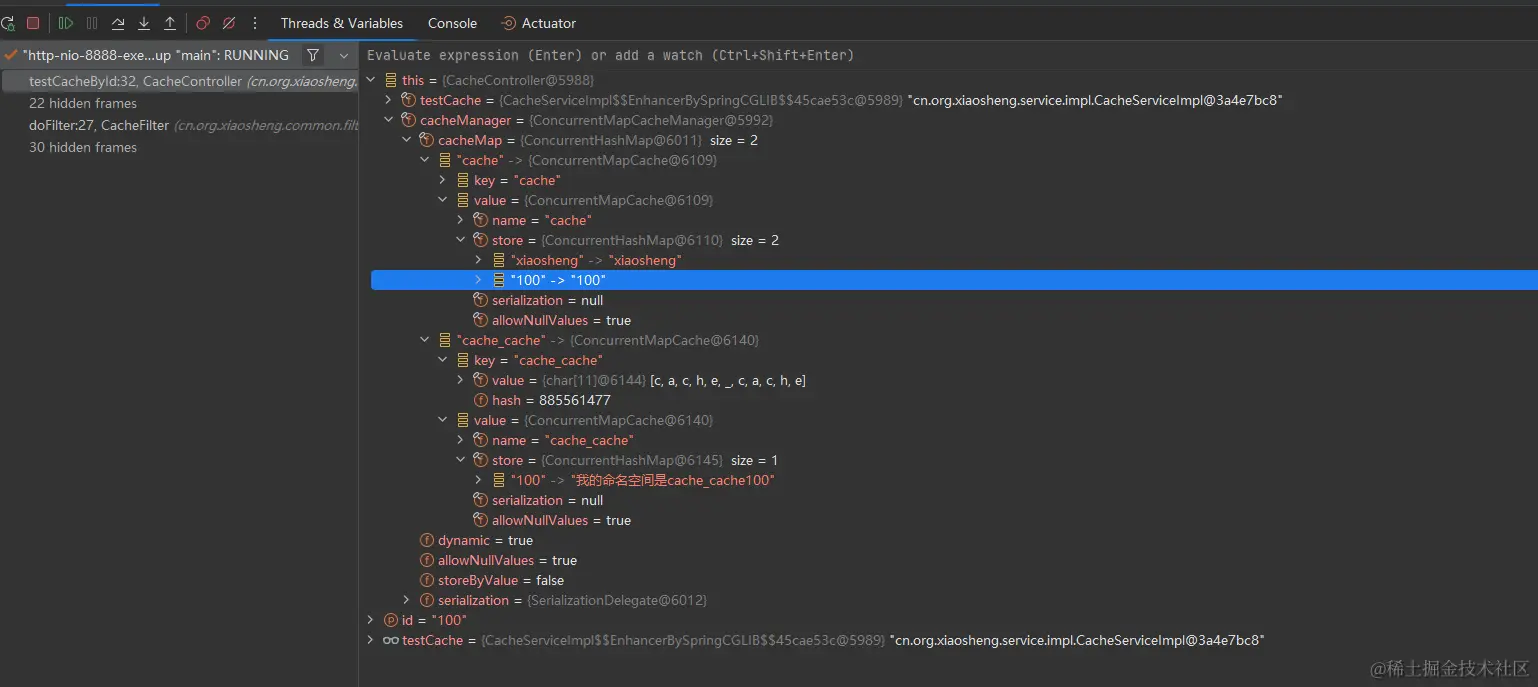
Task: Resume program execution
Action: [x=66, y=23]
